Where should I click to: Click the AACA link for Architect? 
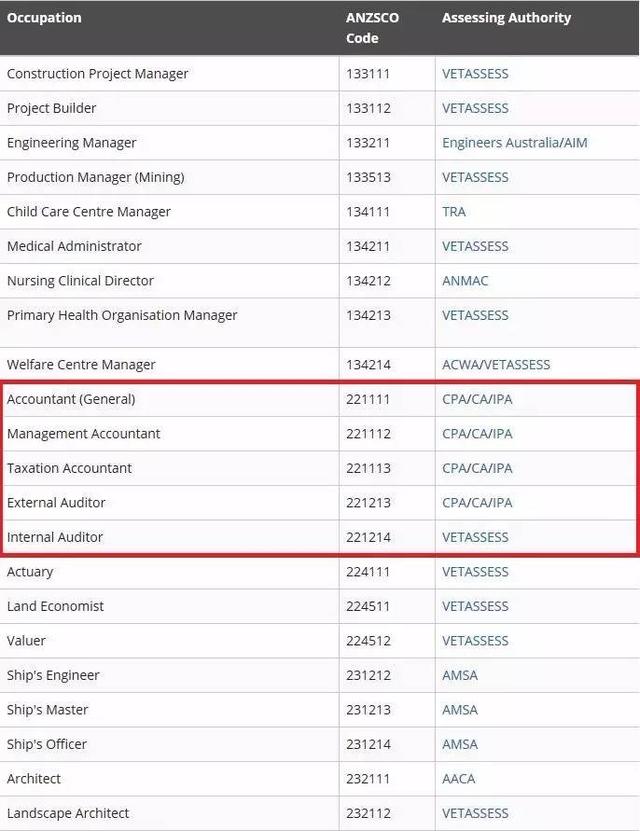point(459,779)
